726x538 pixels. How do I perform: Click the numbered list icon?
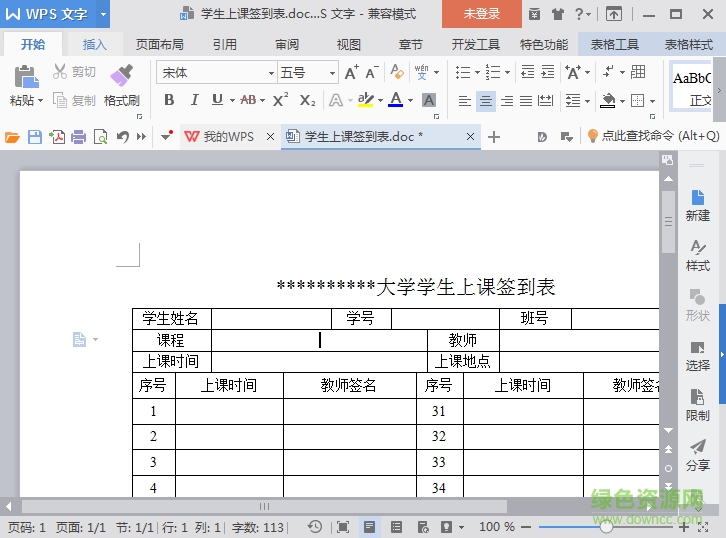[x=493, y=72]
